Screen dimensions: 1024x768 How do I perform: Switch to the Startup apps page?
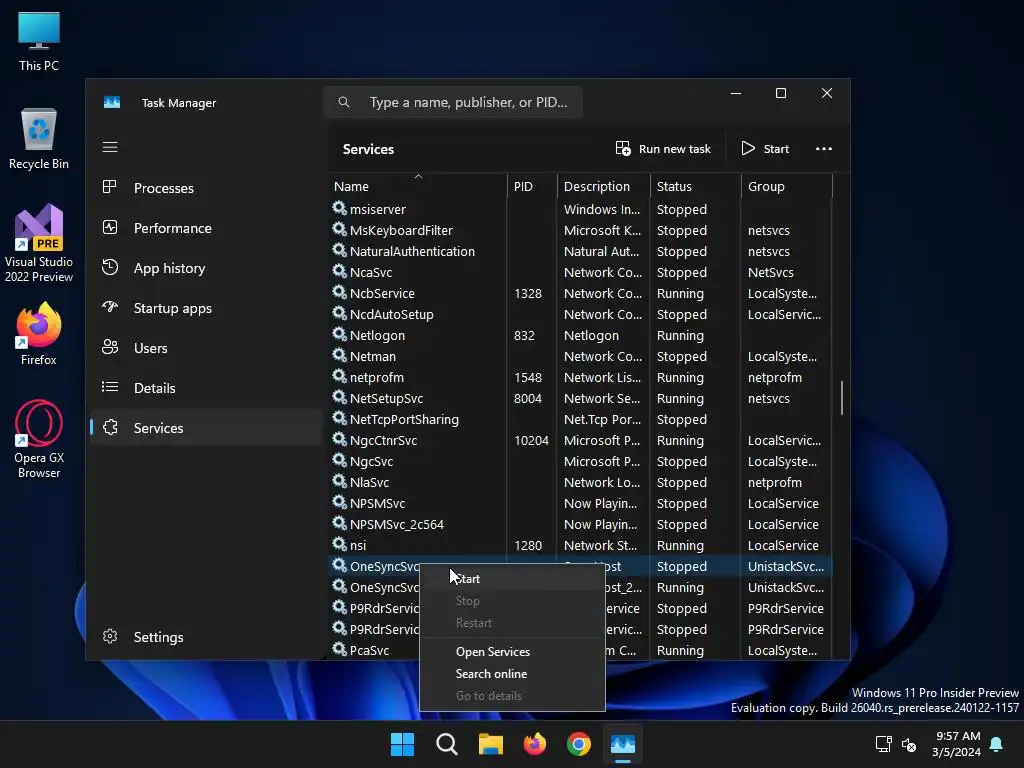tap(205, 308)
